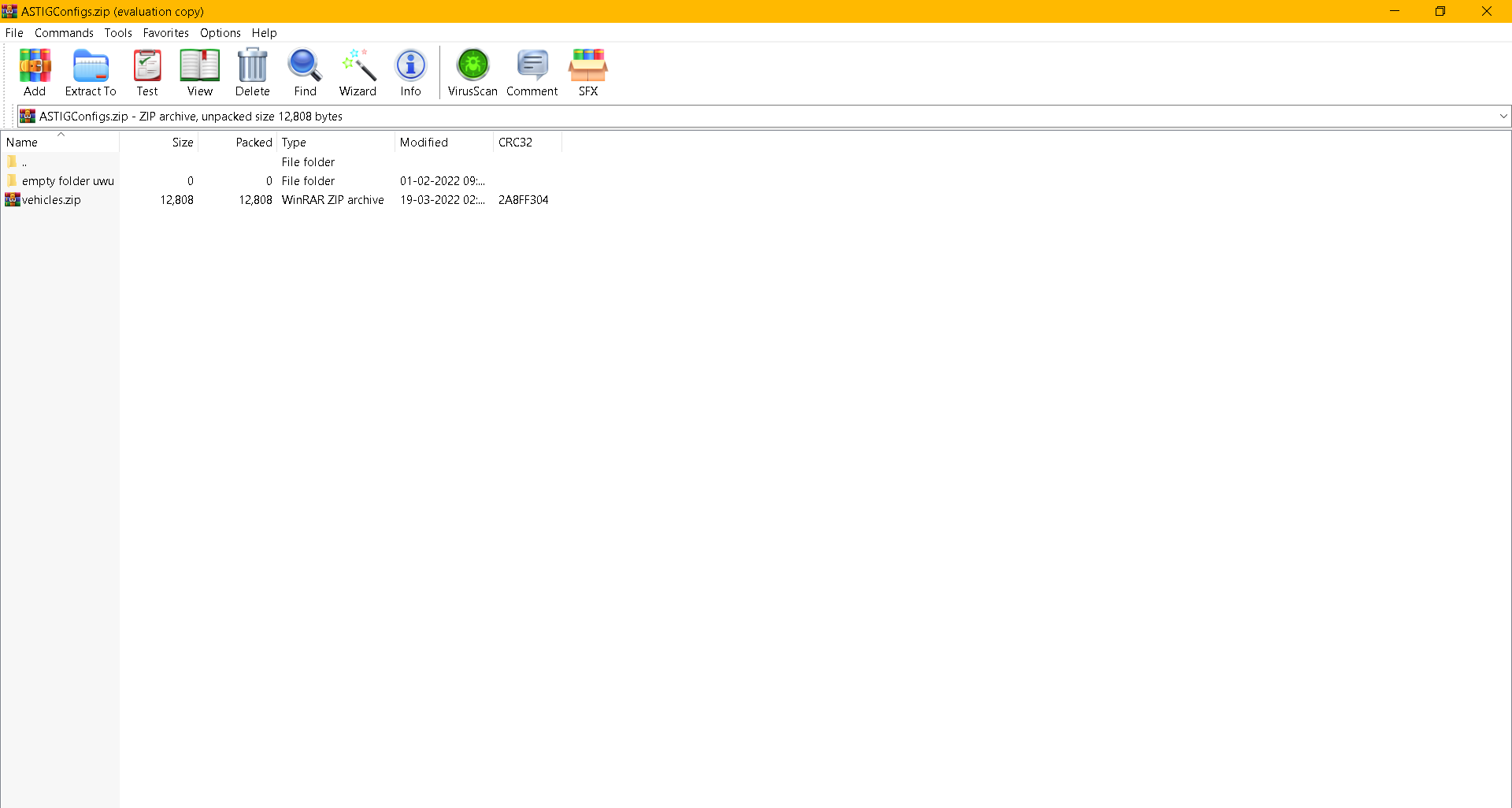Open the Help menu
This screenshot has height=808, width=1512.
point(265,32)
